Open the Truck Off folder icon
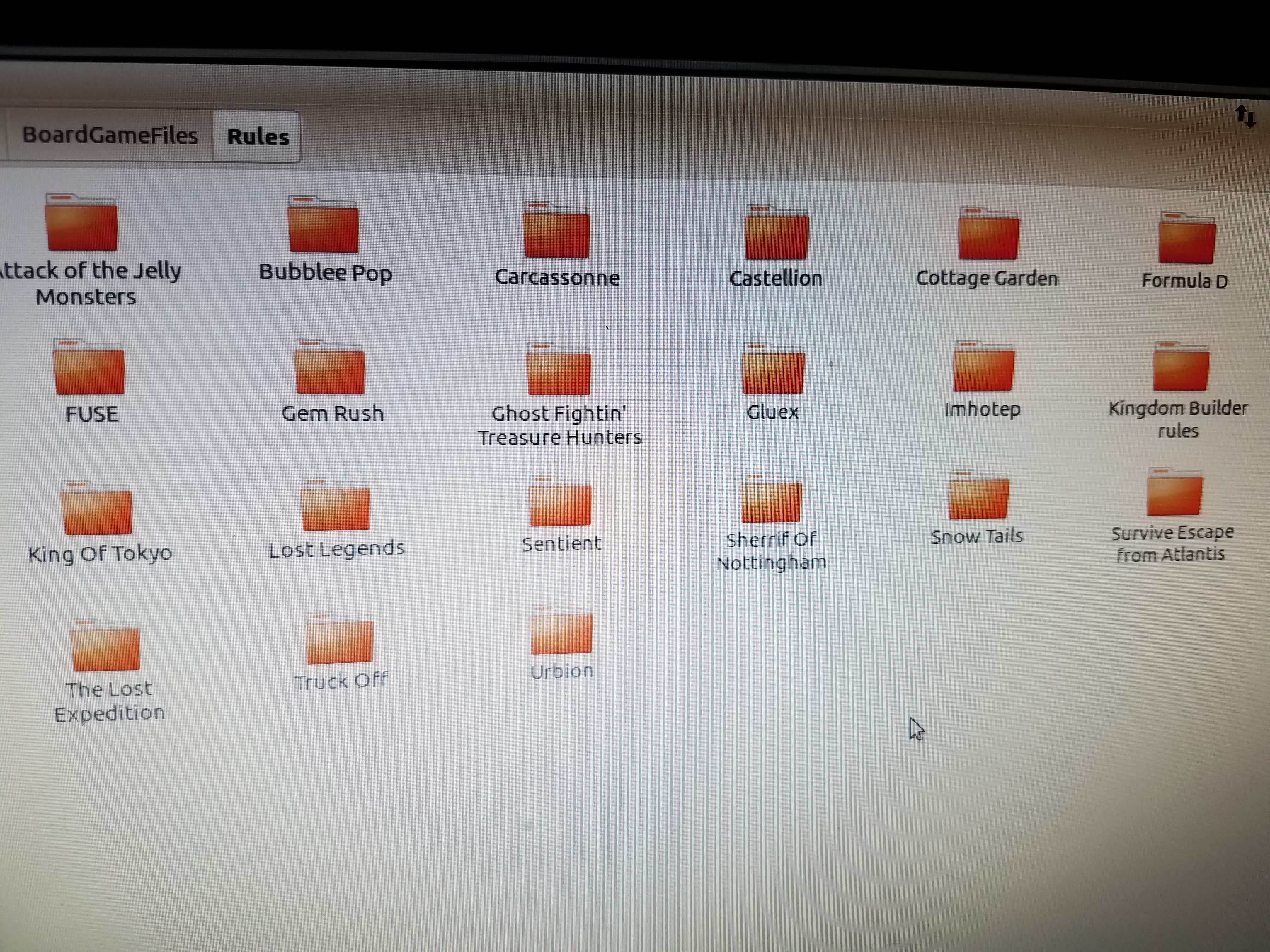This screenshot has width=1270, height=952. (x=339, y=638)
